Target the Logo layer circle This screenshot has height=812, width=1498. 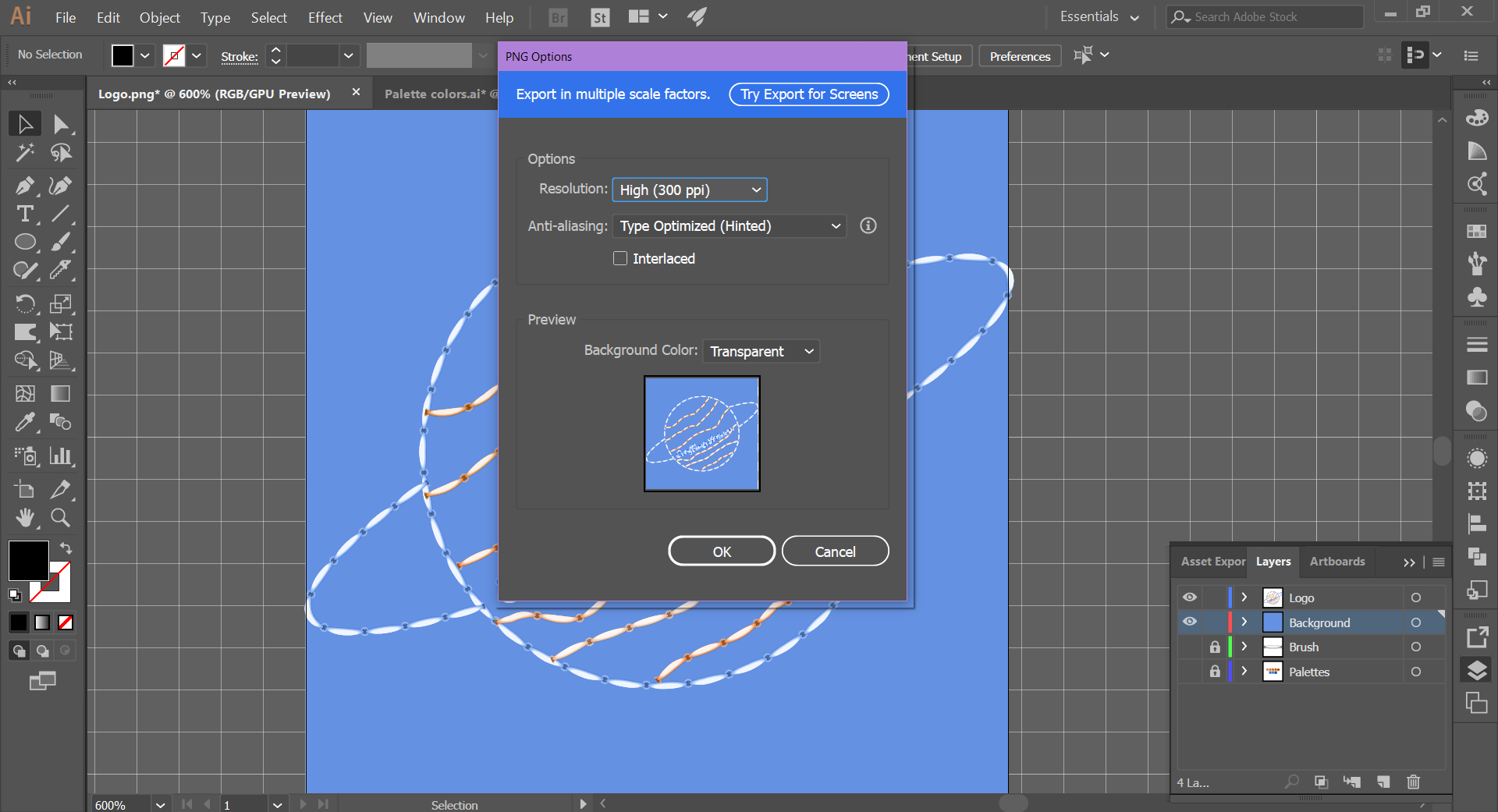click(x=1416, y=597)
